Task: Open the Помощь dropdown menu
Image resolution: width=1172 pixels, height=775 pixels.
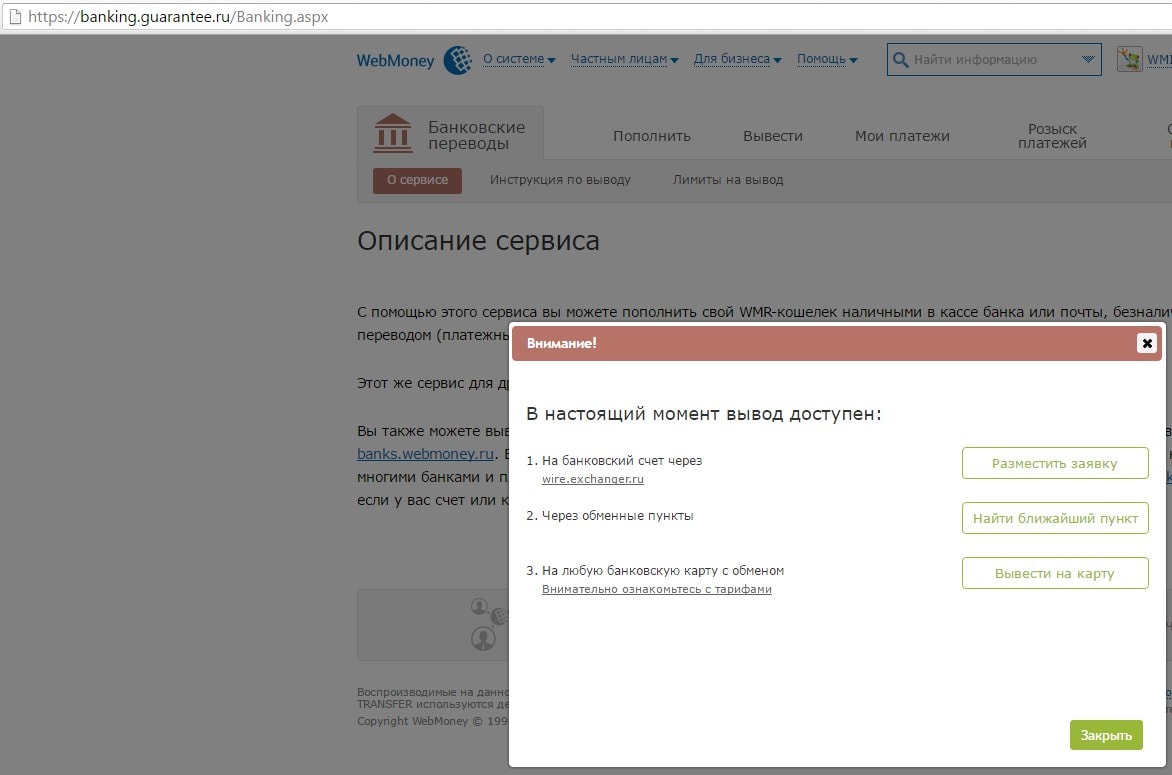Action: click(827, 59)
